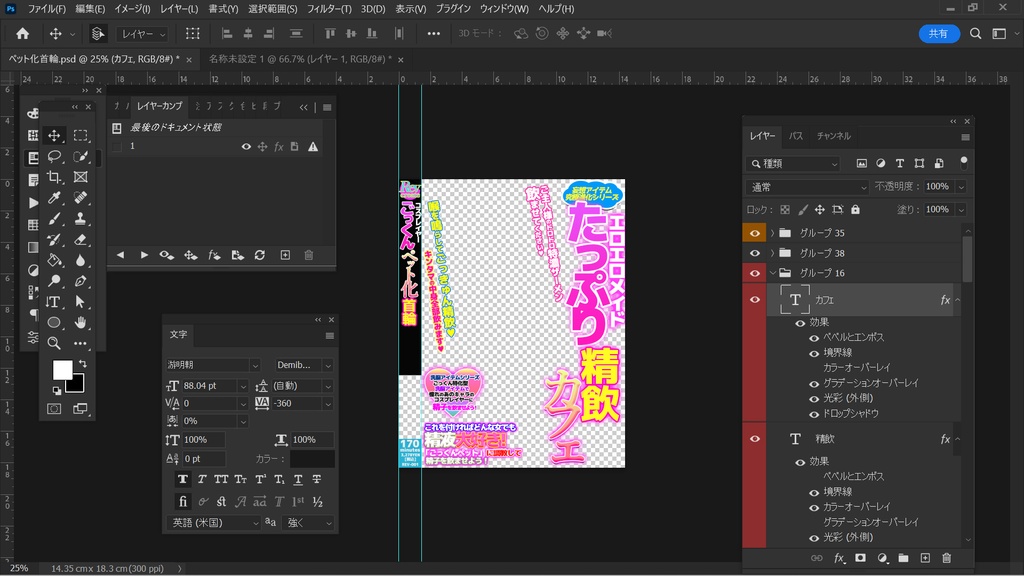
Task: Open the レイヤー(L) menu
Action: point(179,9)
